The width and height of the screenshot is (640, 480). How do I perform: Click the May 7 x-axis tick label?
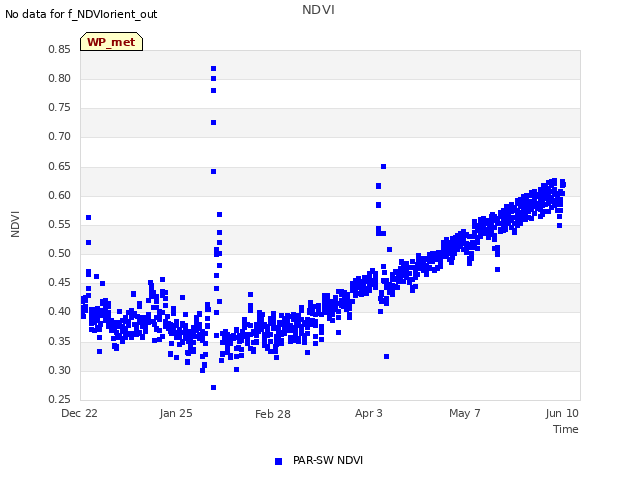(x=465, y=413)
